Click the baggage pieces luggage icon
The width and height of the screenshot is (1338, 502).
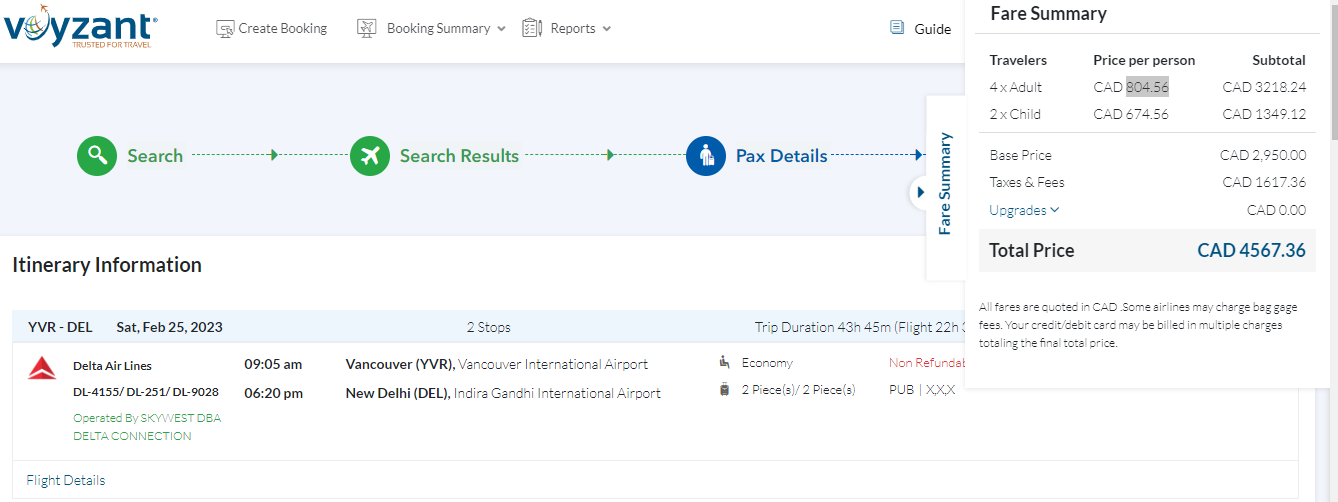pyautogui.click(x=724, y=390)
